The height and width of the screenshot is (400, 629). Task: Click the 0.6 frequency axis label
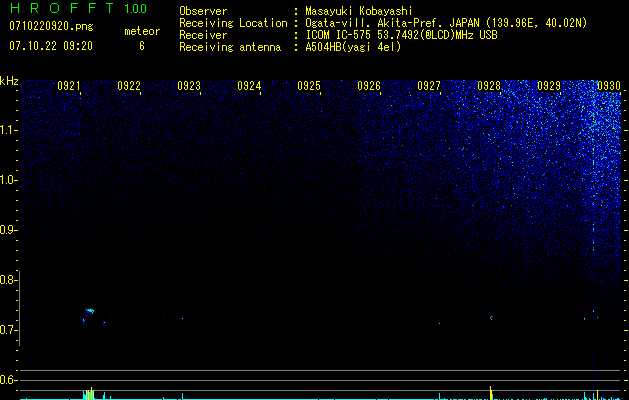[x=7, y=380]
